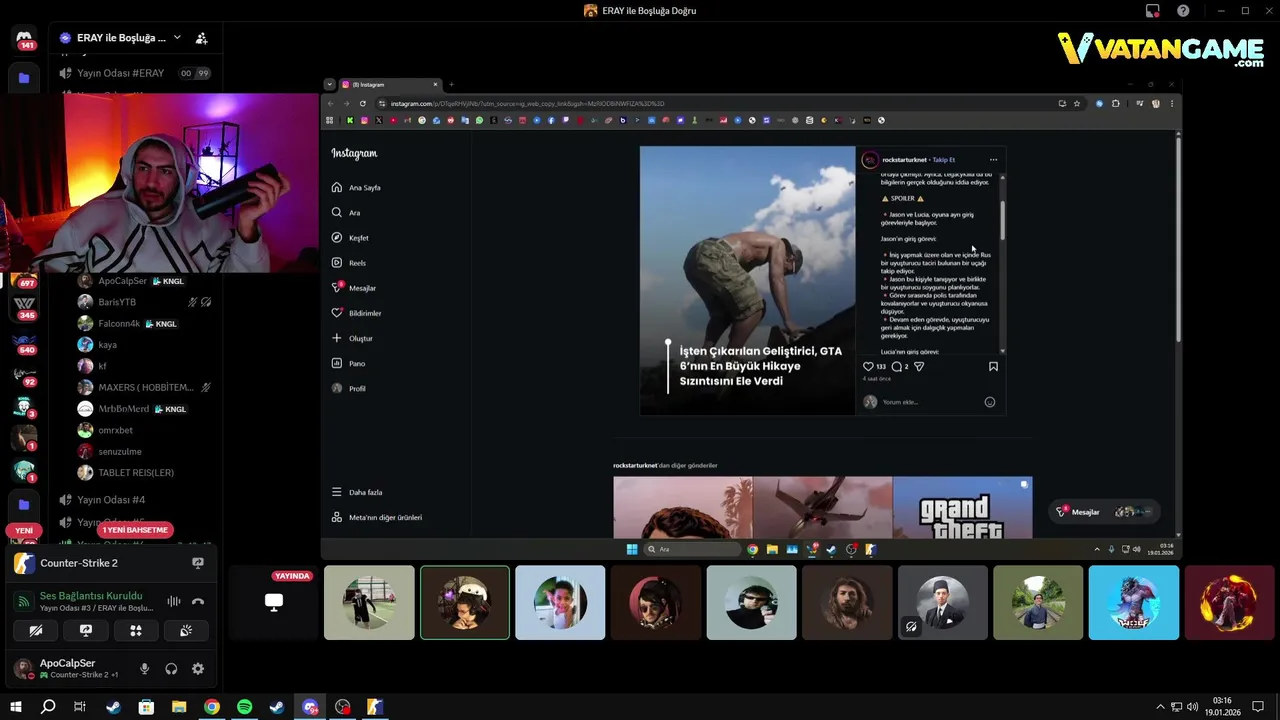Select user kaya in the voice list

107,345
